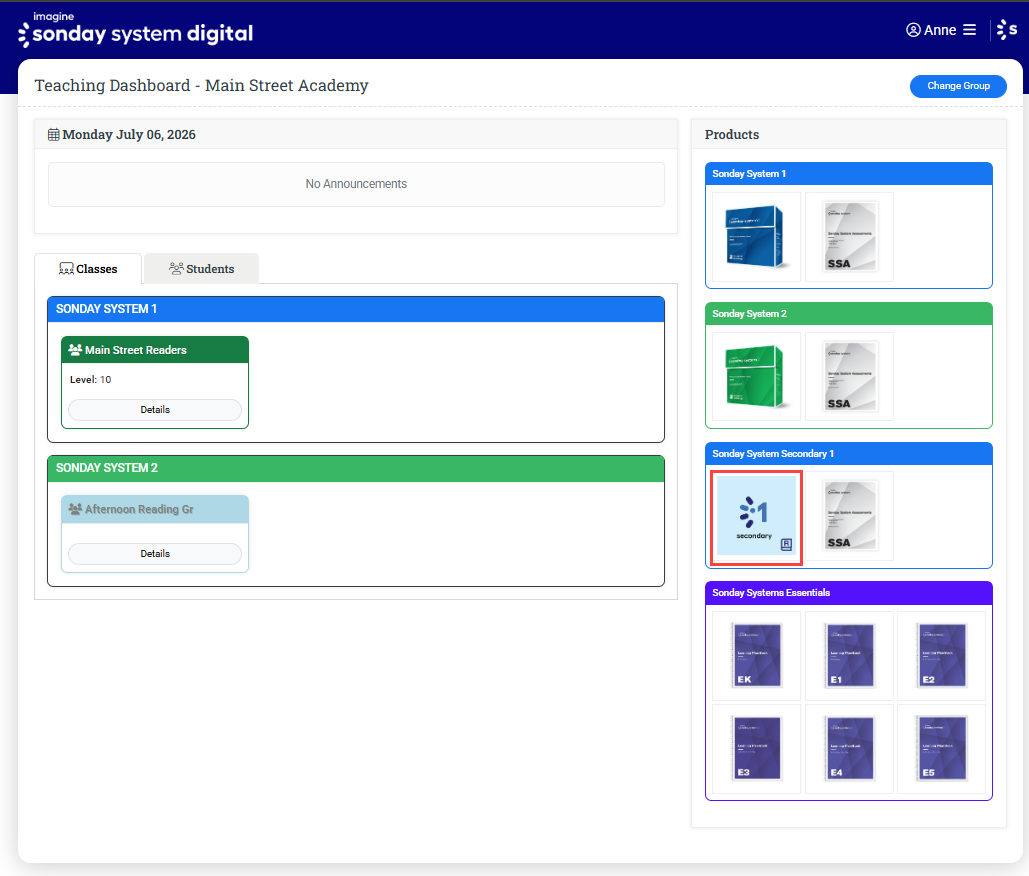This screenshot has width=1029, height=876.
Task: Open the SSA assessment under Secondary 1
Action: (849, 516)
